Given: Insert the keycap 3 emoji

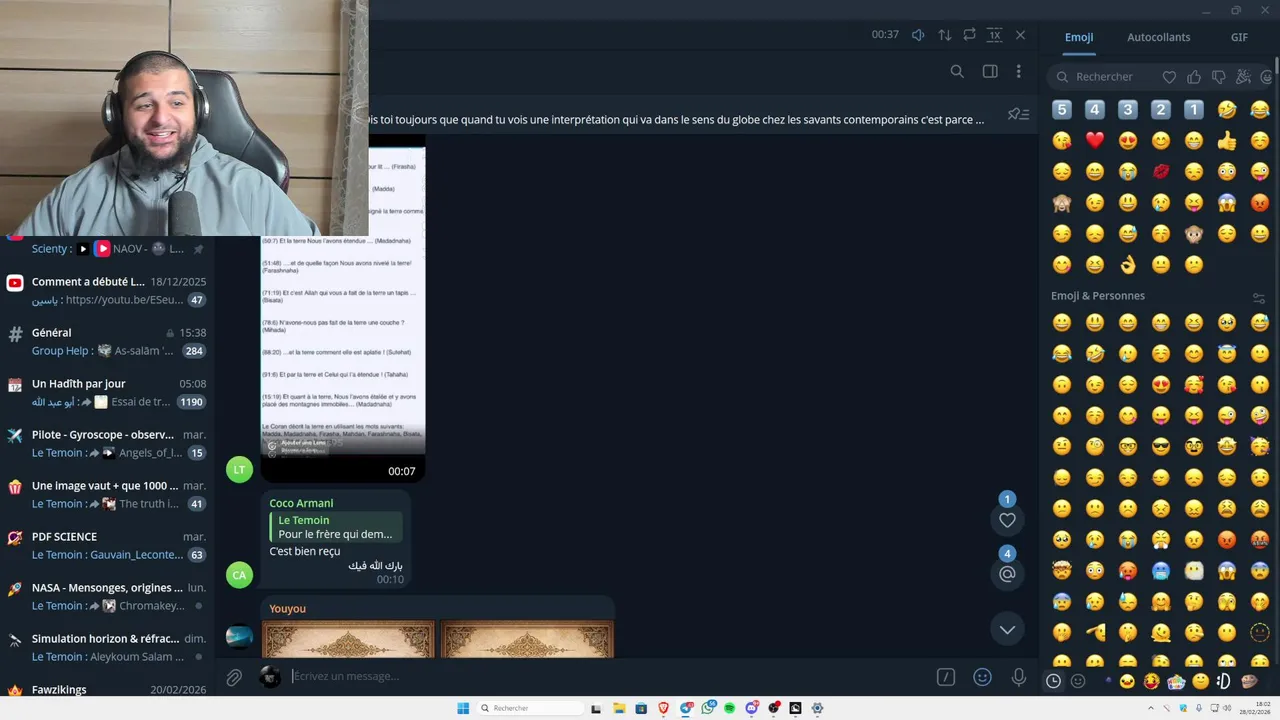Looking at the screenshot, I should 1128,110.
